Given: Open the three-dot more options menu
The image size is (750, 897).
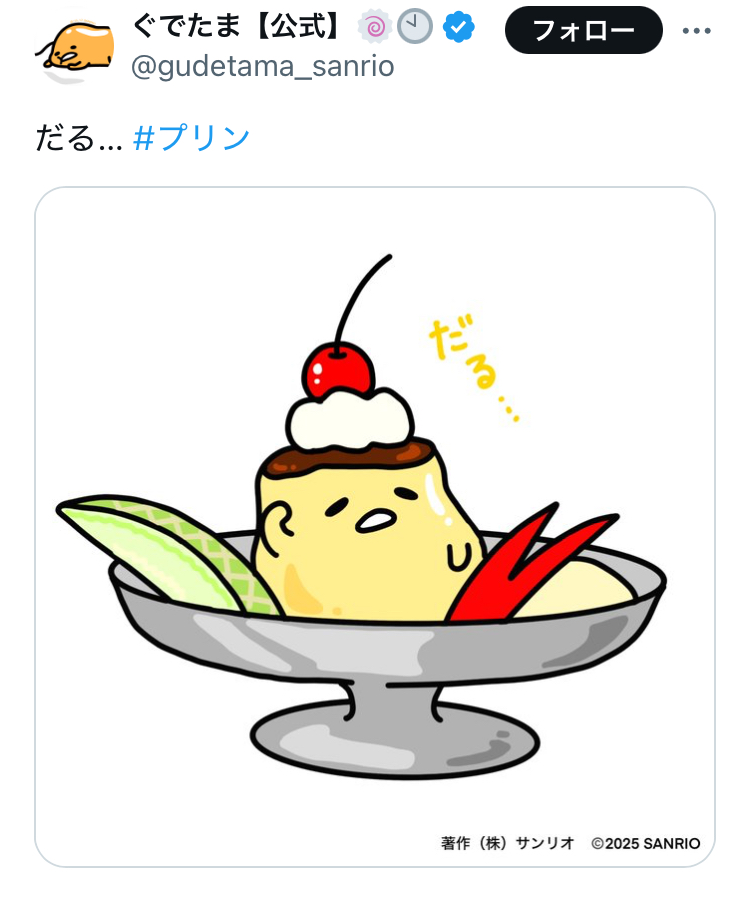Looking at the screenshot, I should (696, 30).
